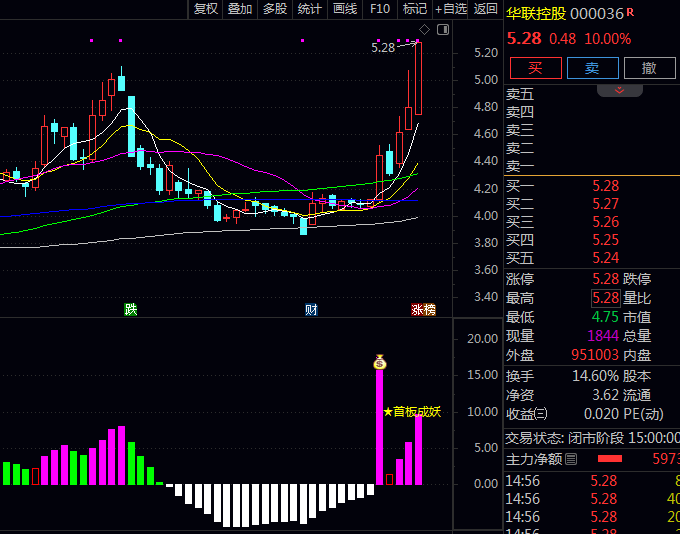This screenshot has width=680, height=534.
Task: Select the 画线 drawing tool
Action: tap(345, 9)
